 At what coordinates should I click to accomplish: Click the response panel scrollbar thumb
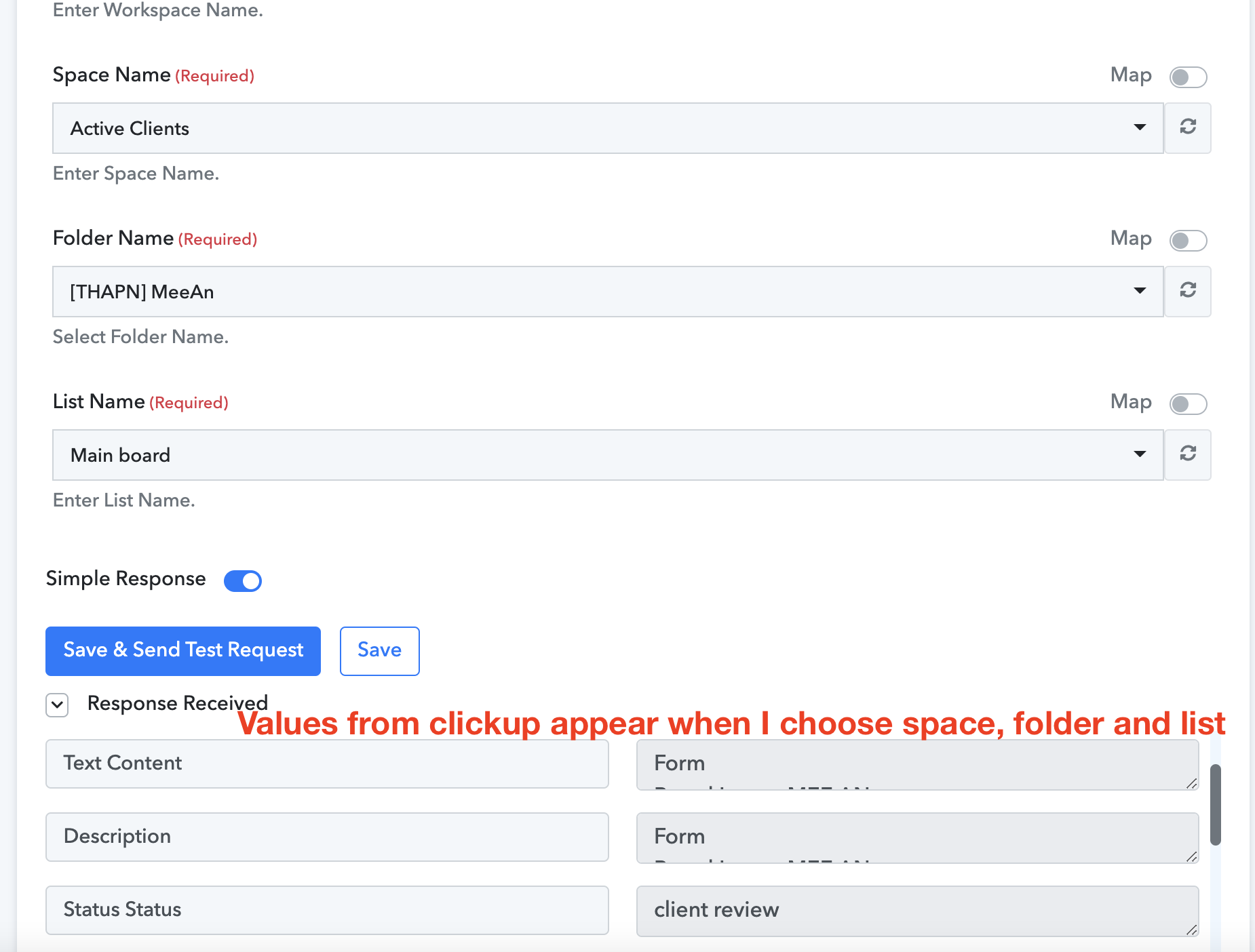tap(1216, 805)
